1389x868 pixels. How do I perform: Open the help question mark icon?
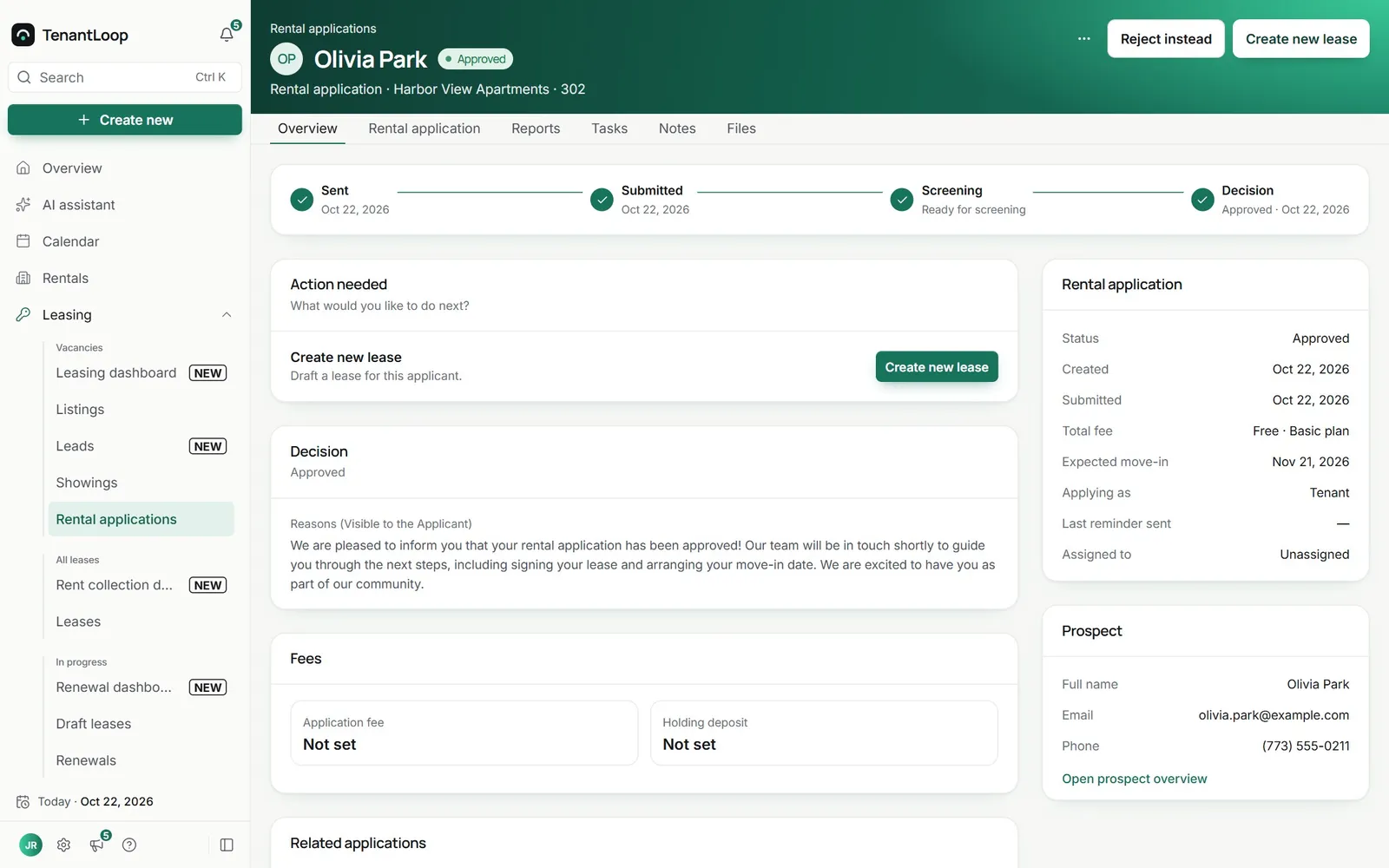coord(129,845)
